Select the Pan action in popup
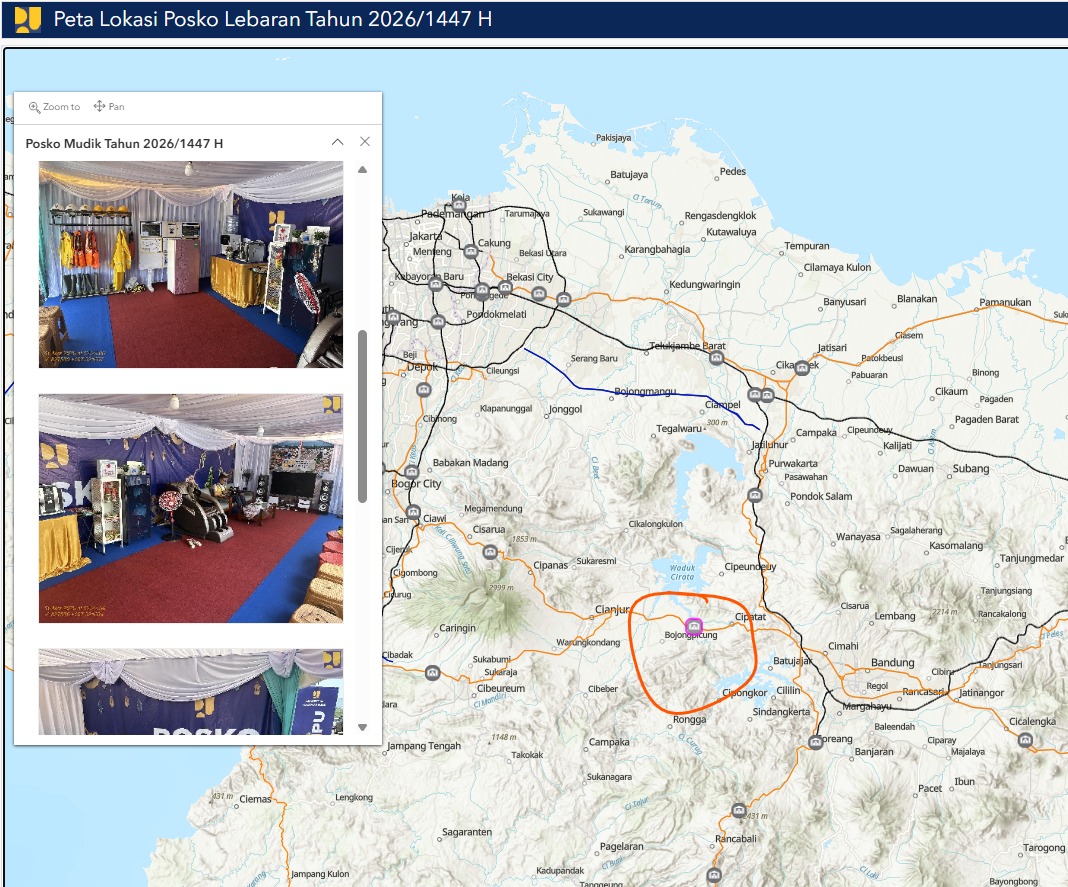The height and width of the screenshot is (887, 1068). click(x=109, y=107)
